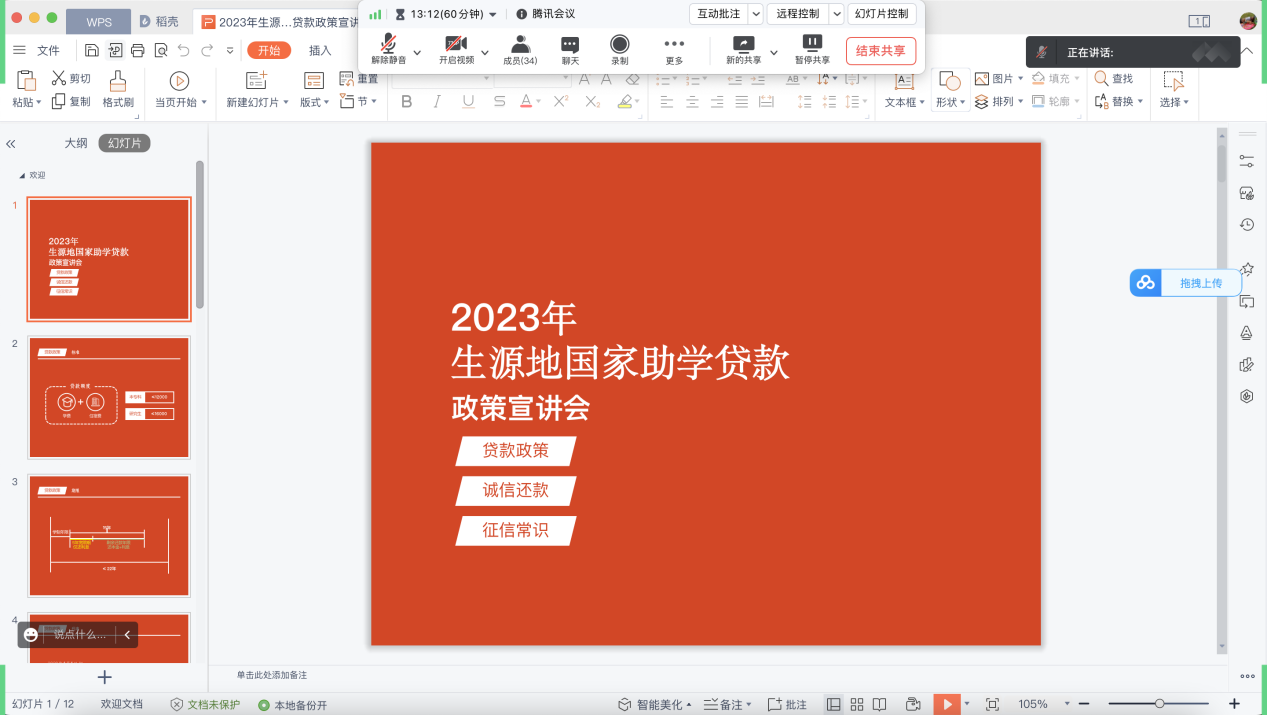Collapse the slide panel with double chevron

[x=11, y=144]
